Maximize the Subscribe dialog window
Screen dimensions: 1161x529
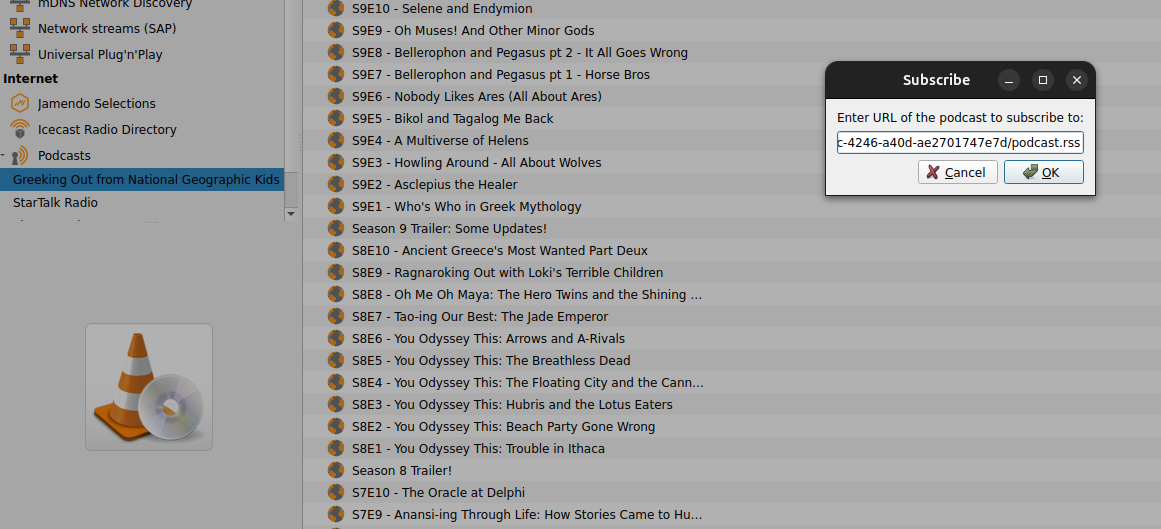pyautogui.click(x=1043, y=80)
